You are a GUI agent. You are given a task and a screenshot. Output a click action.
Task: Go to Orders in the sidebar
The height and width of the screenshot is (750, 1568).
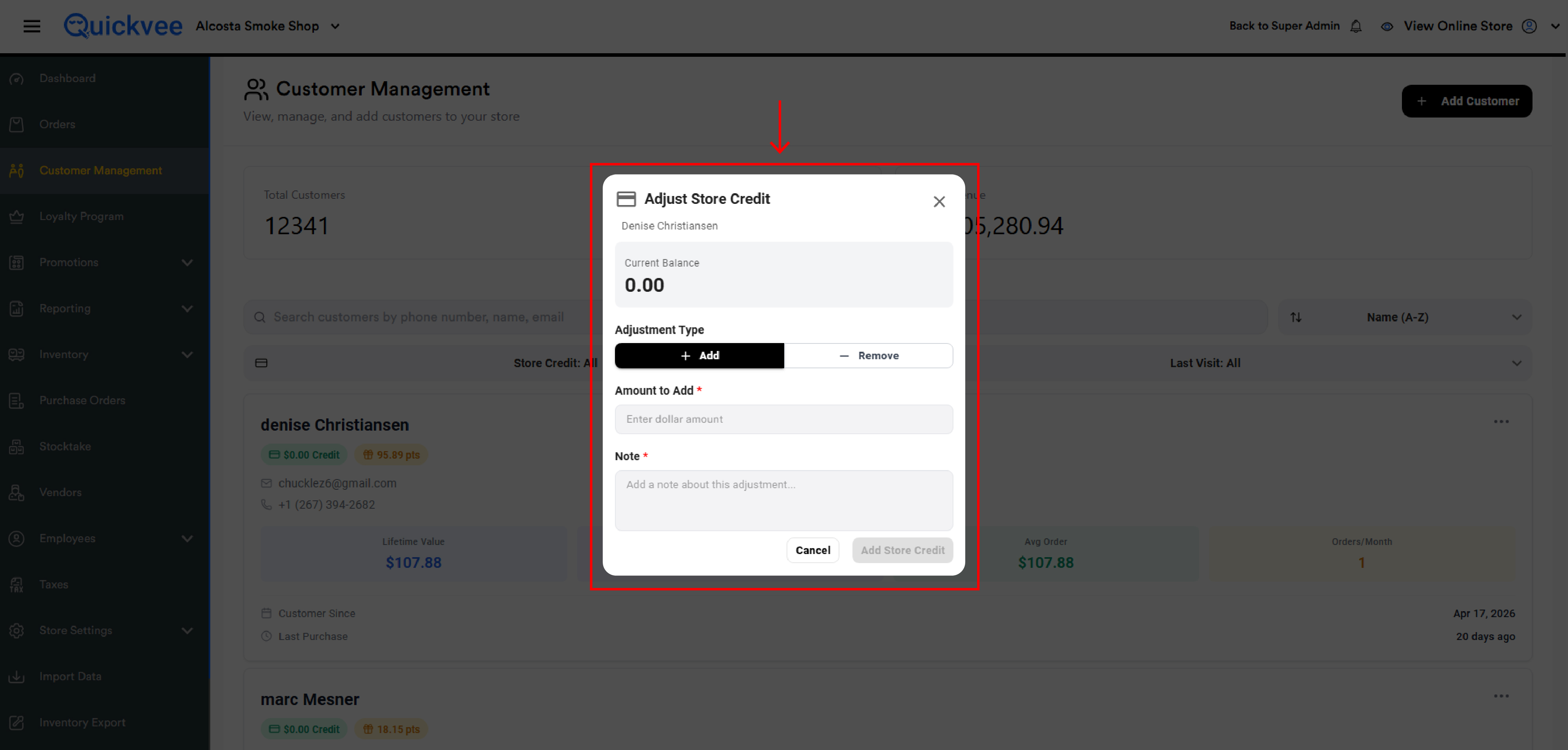pos(57,124)
